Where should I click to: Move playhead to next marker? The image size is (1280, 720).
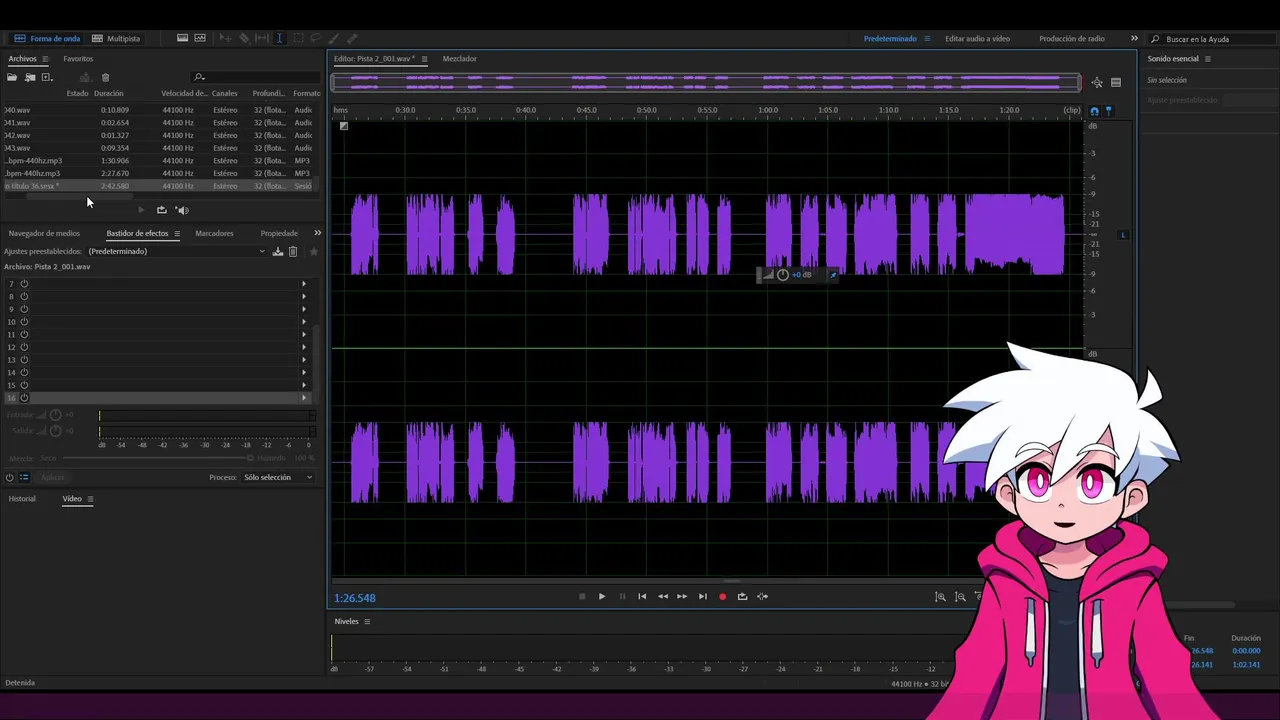point(702,597)
